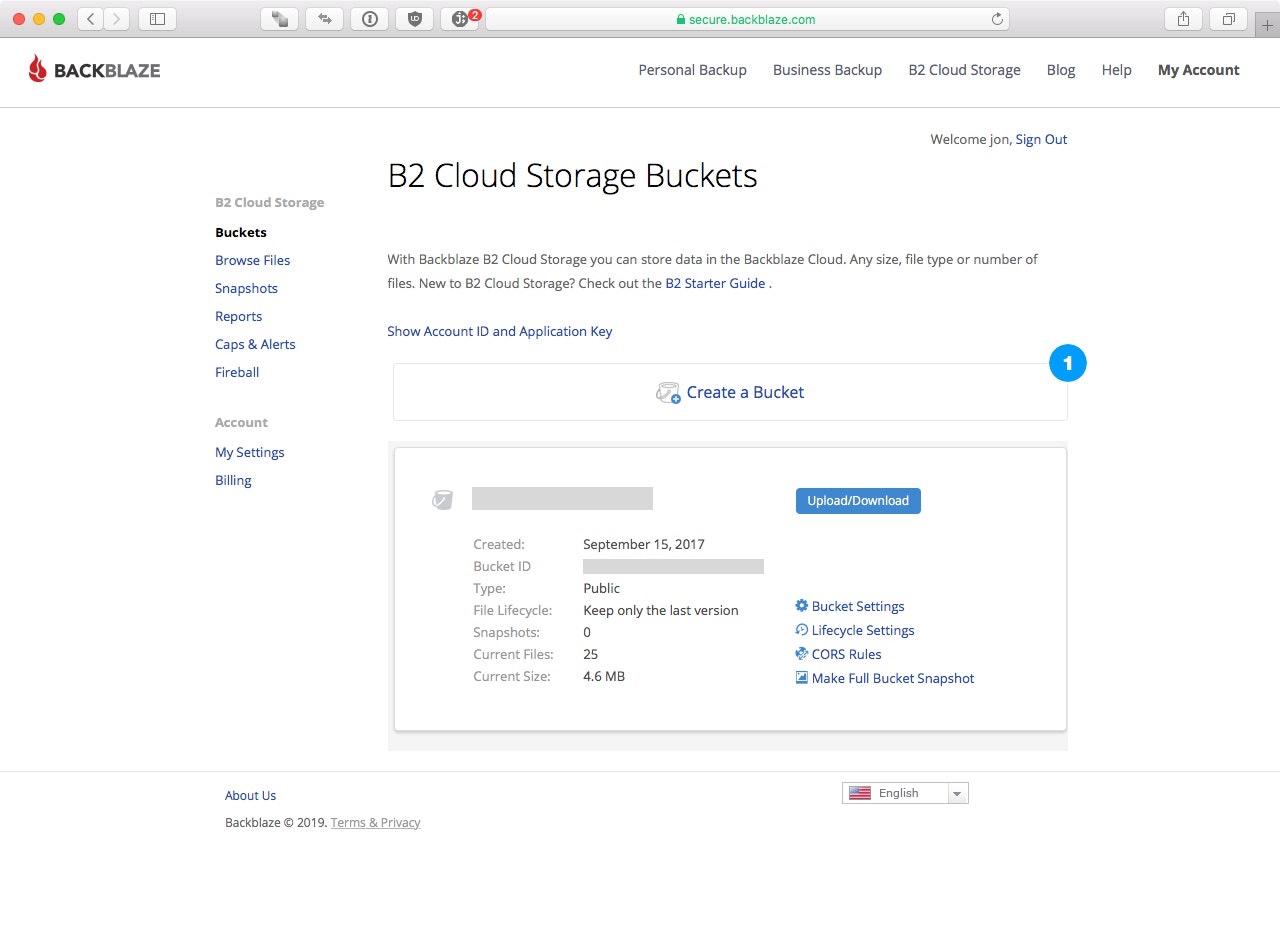Viewport: 1280px width, 946px height.
Task: Open CORS Rules link
Action: (x=847, y=654)
